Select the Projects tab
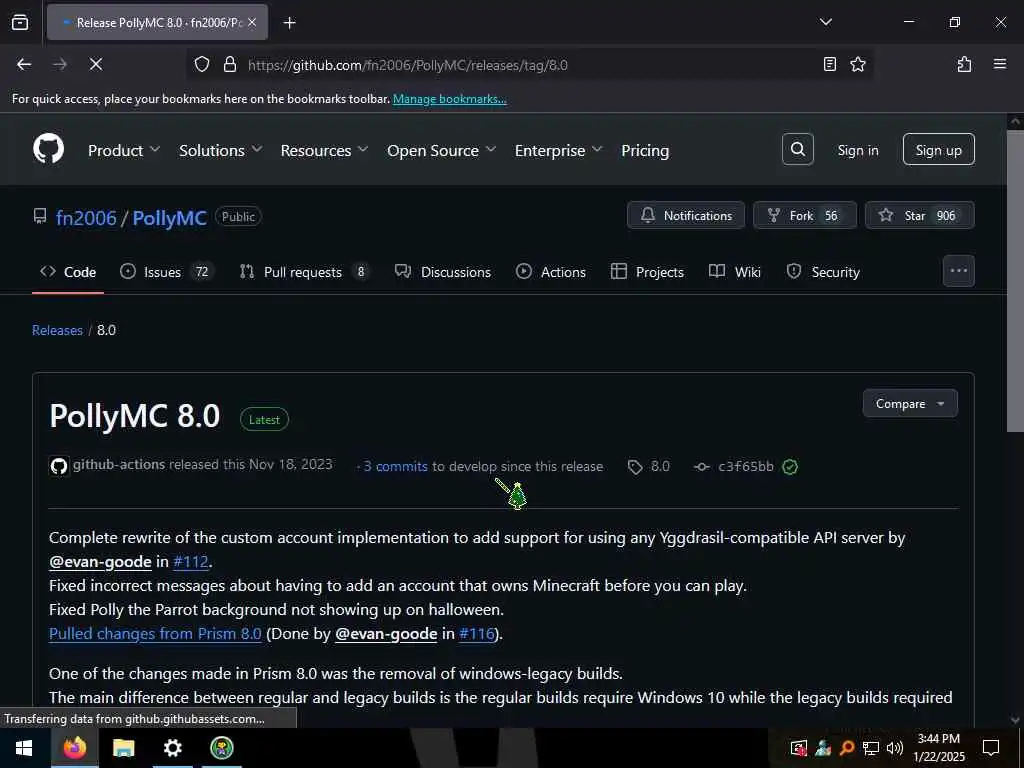1024x768 pixels. tap(647, 272)
